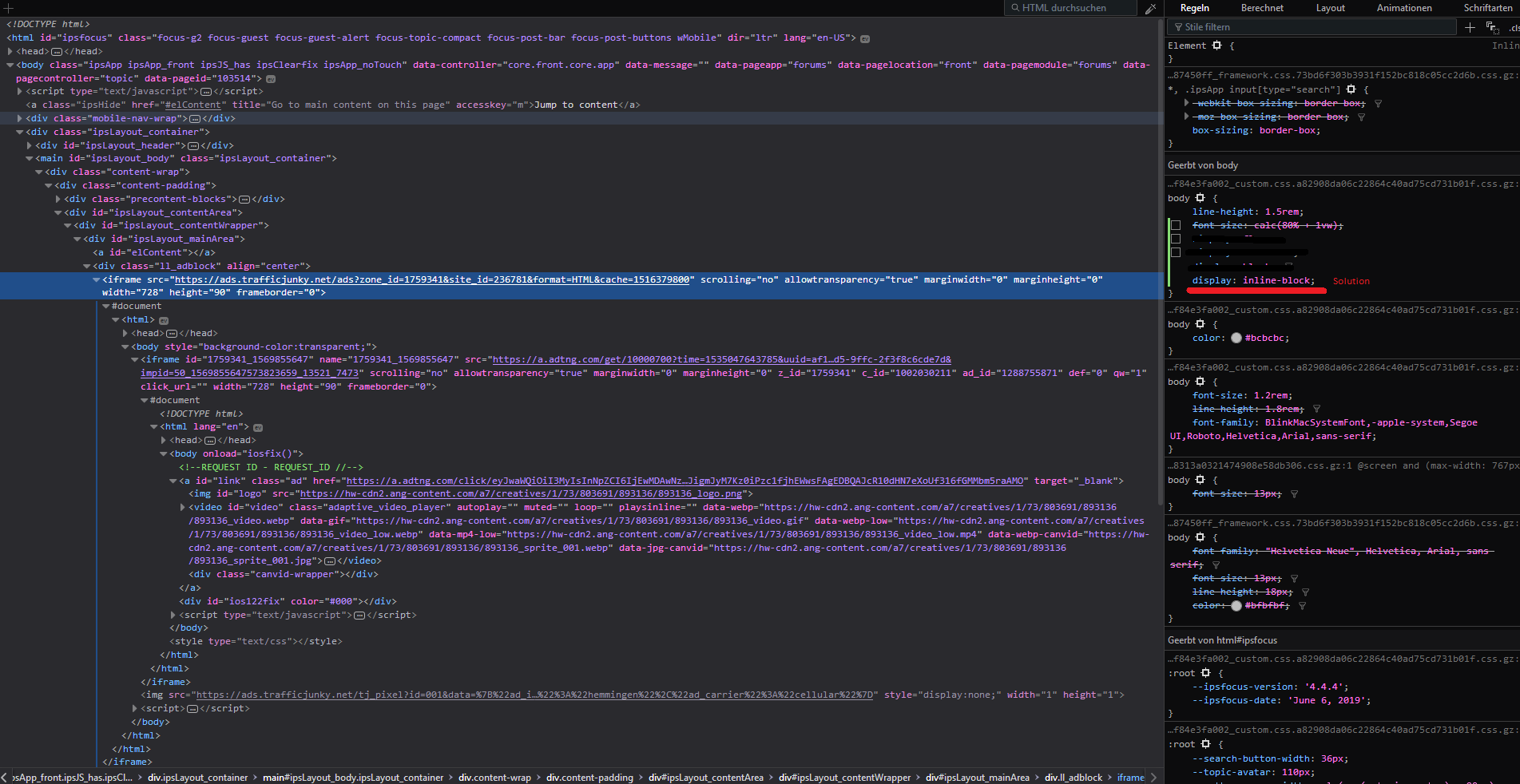Click the ellipsis badge in the head element
Viewport: 1520px width, 784px height.
tap(57, 52)
